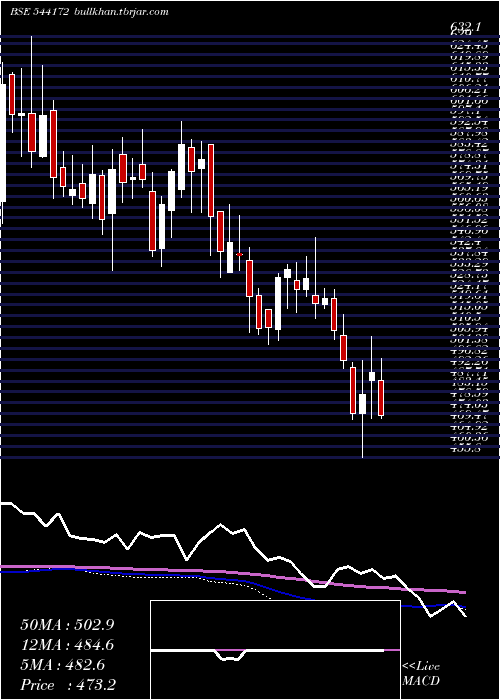The image size is (500, 700).
Task: Click the BSE 544172 ticker label
Action: click(x=39, y=12)
